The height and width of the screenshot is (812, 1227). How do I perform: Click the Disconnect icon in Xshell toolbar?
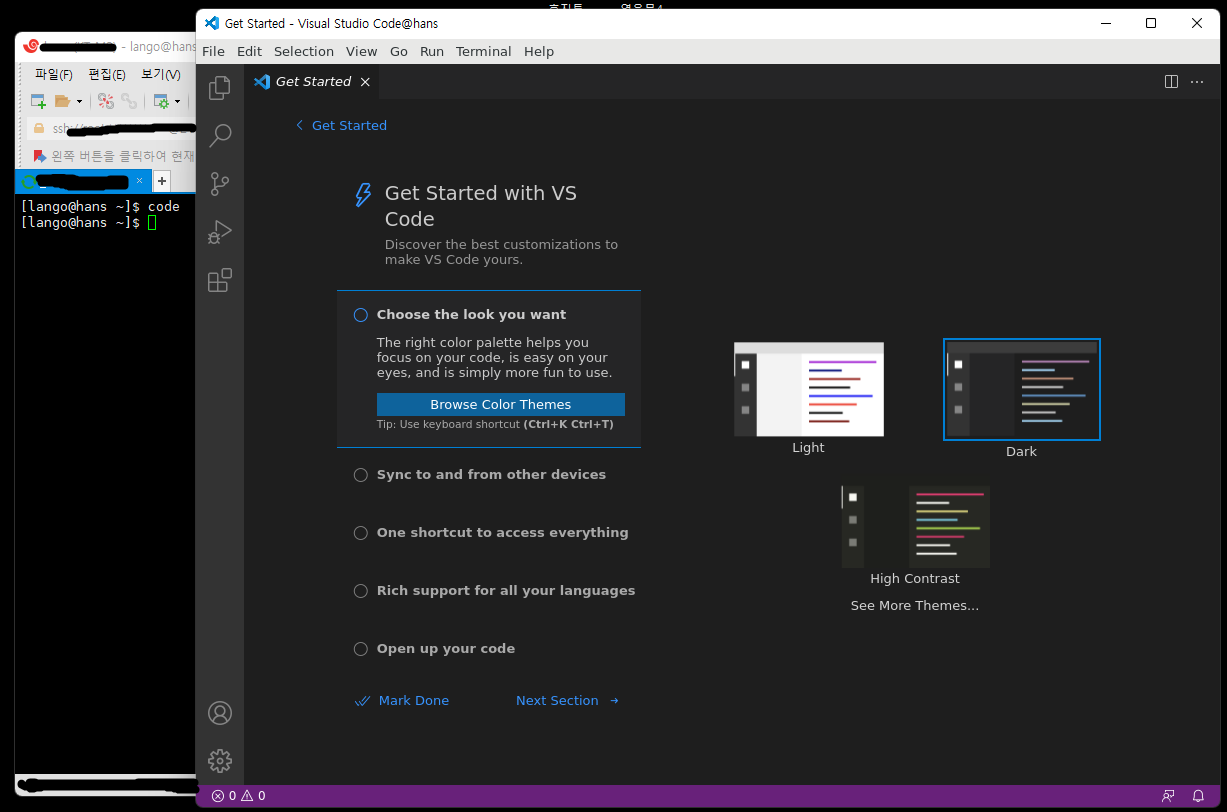[105, 101]
